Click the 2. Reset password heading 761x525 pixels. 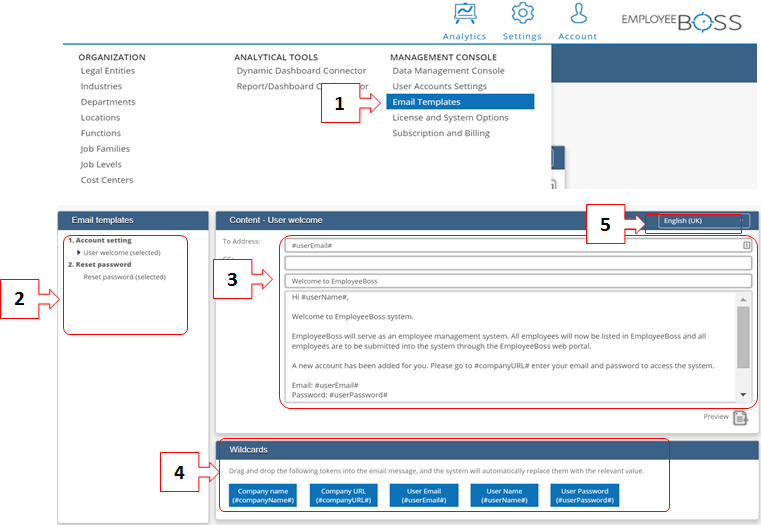coord(99,264)
